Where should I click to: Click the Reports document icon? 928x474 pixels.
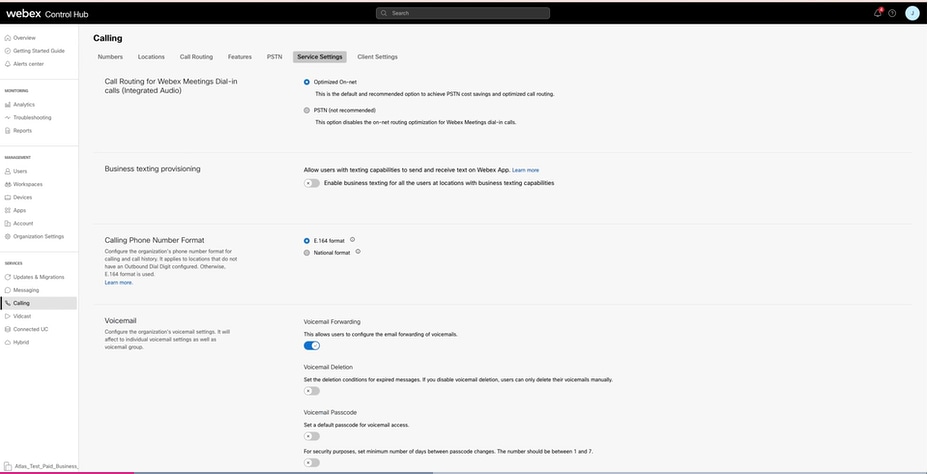tap(8, 130)
